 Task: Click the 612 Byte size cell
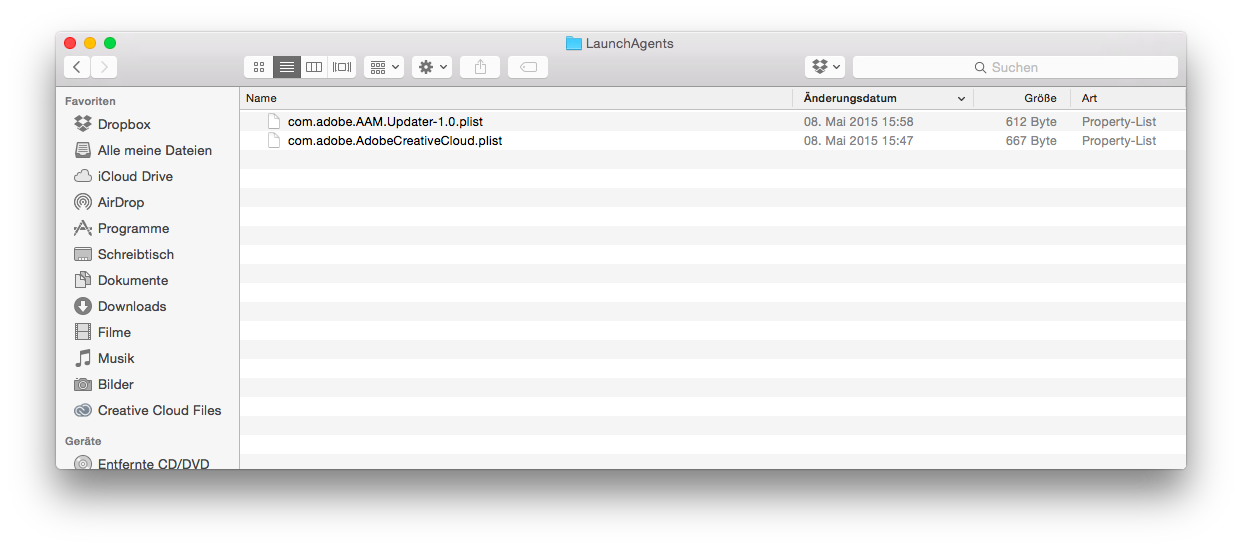pos(1031,122)
